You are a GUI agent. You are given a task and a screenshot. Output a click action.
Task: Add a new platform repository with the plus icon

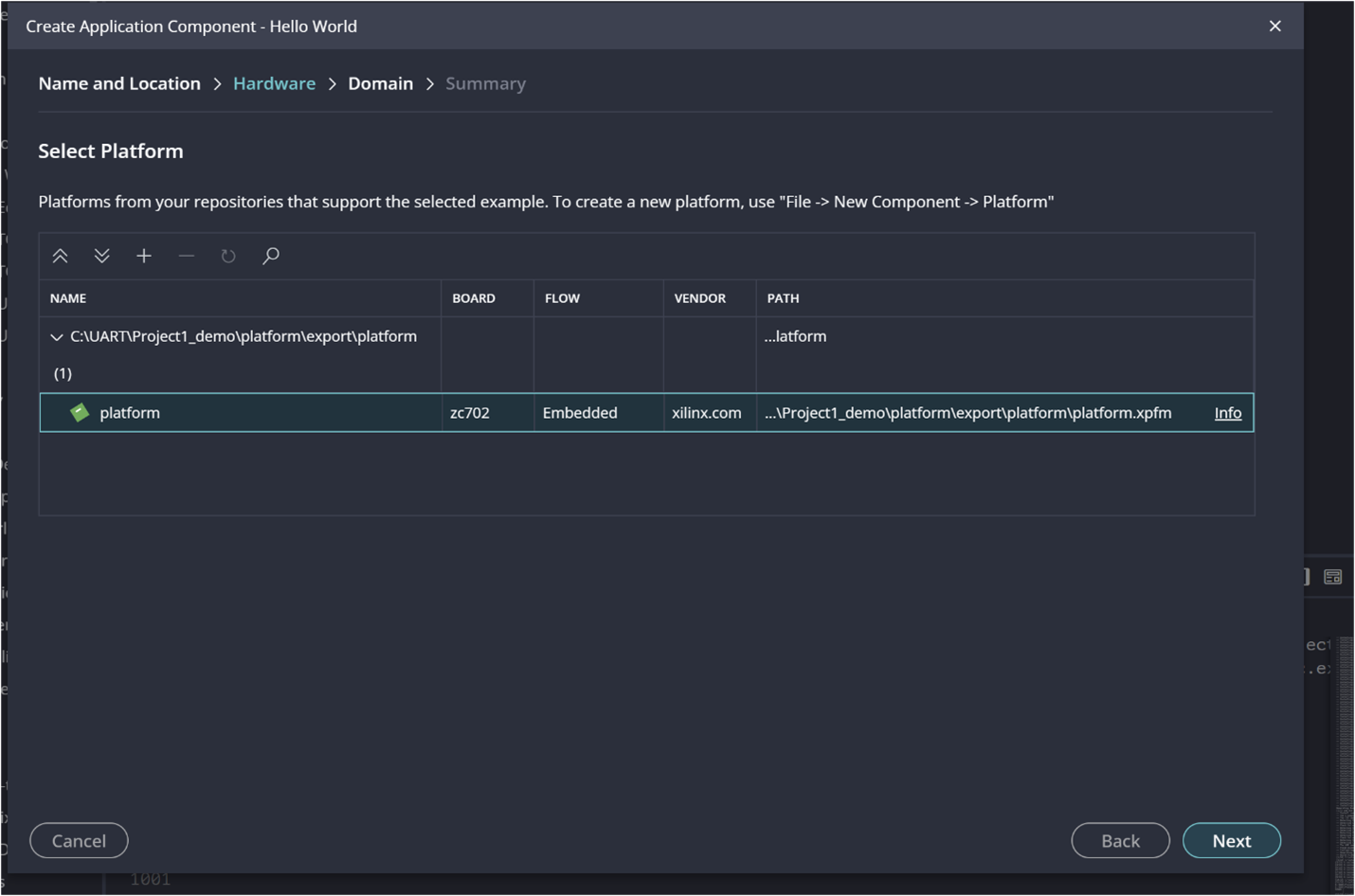[143, 255]
